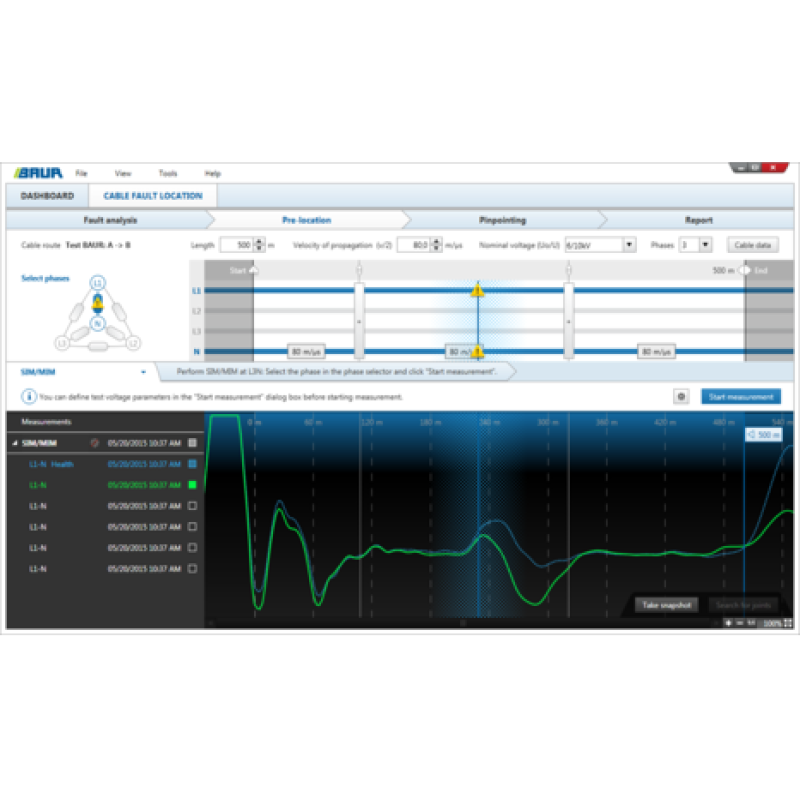
Task: Click the fit-to-screen icon beside 100% zoom
Action: pos(788,623)
